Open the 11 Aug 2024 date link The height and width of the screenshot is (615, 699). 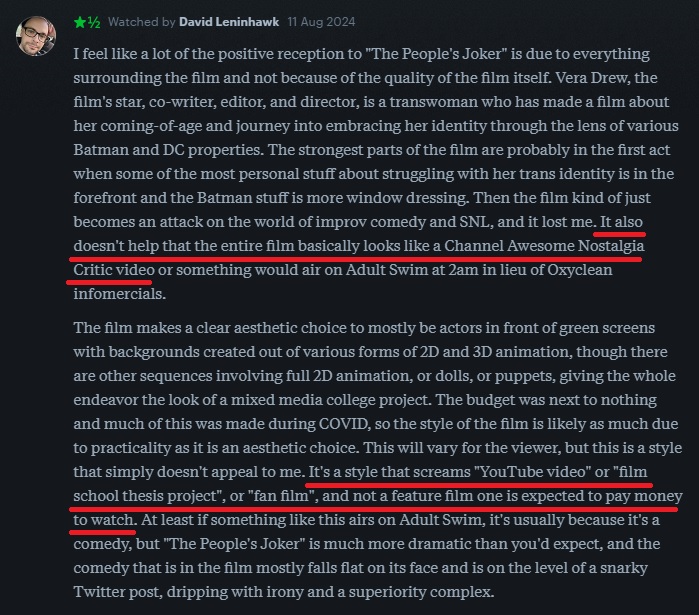point(321,22)
